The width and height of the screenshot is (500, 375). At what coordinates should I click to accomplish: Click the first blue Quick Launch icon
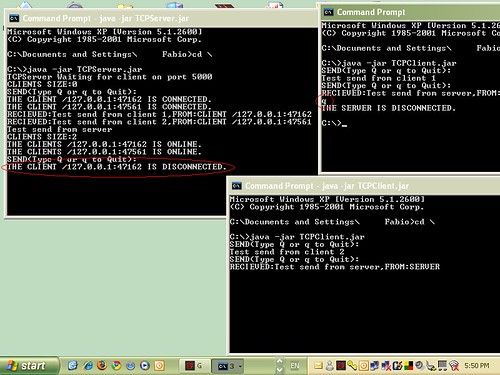click(x=73, y=366)
